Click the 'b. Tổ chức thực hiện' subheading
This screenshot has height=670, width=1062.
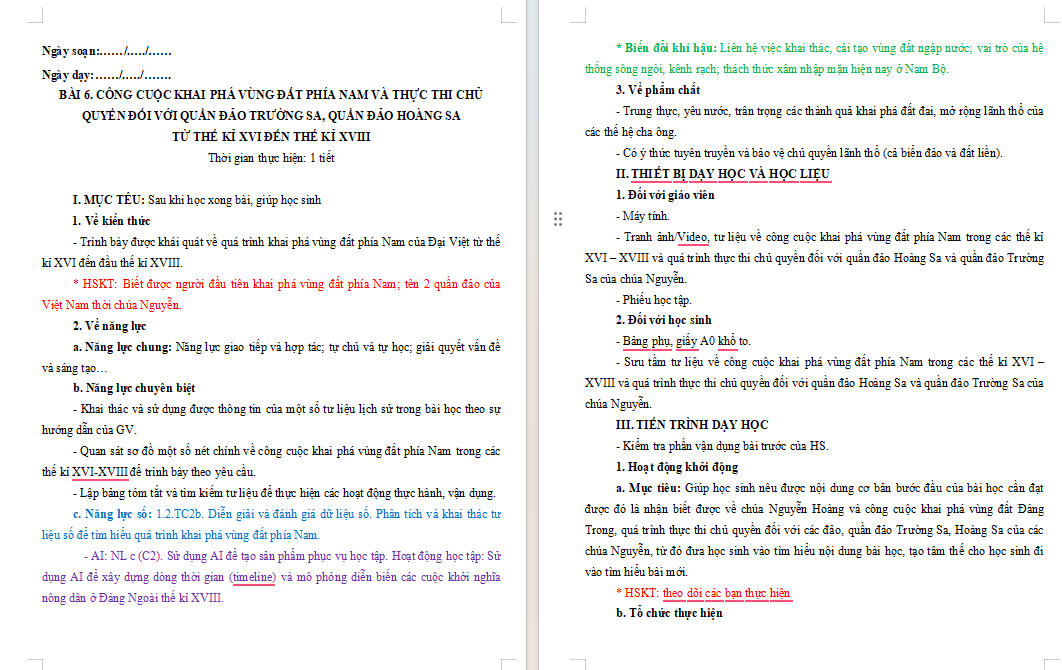[669, 613]
